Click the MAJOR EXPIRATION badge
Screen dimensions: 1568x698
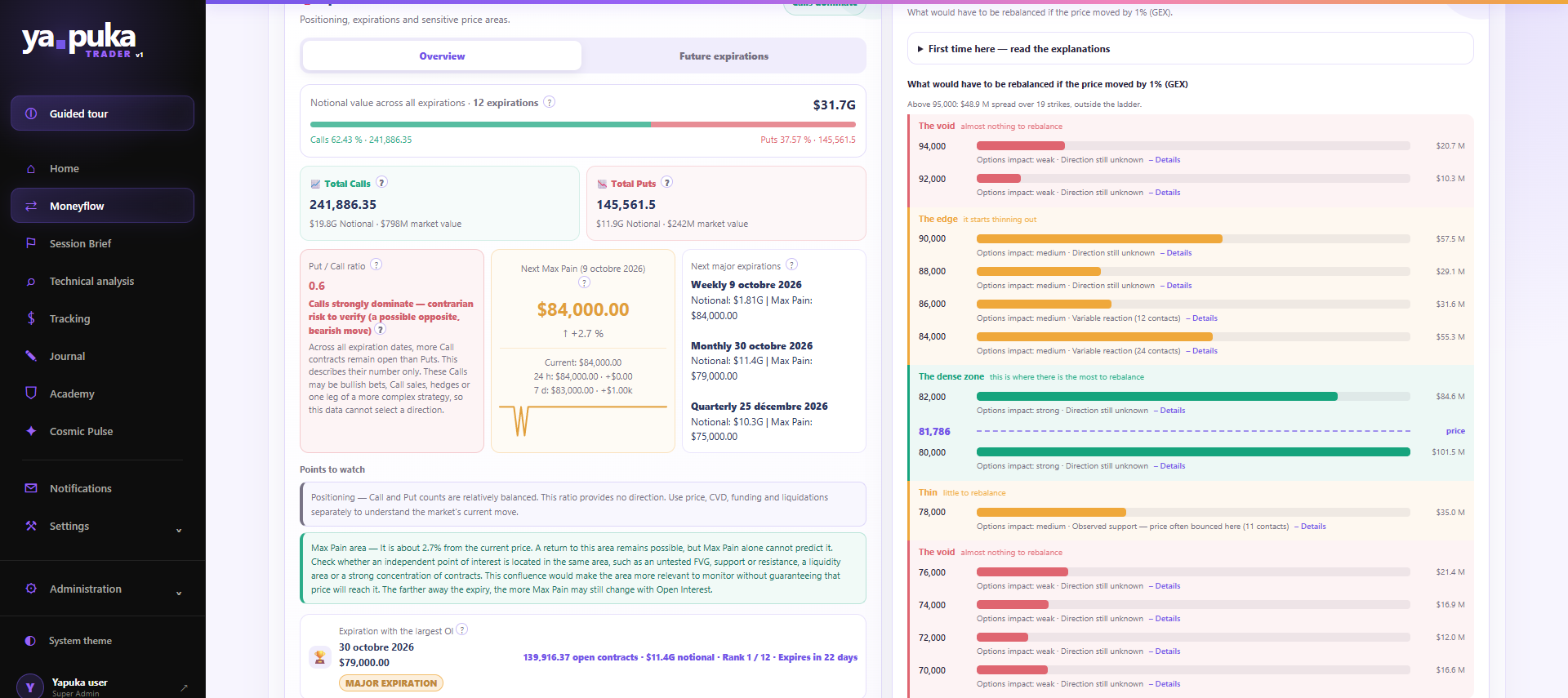[391, 683]
